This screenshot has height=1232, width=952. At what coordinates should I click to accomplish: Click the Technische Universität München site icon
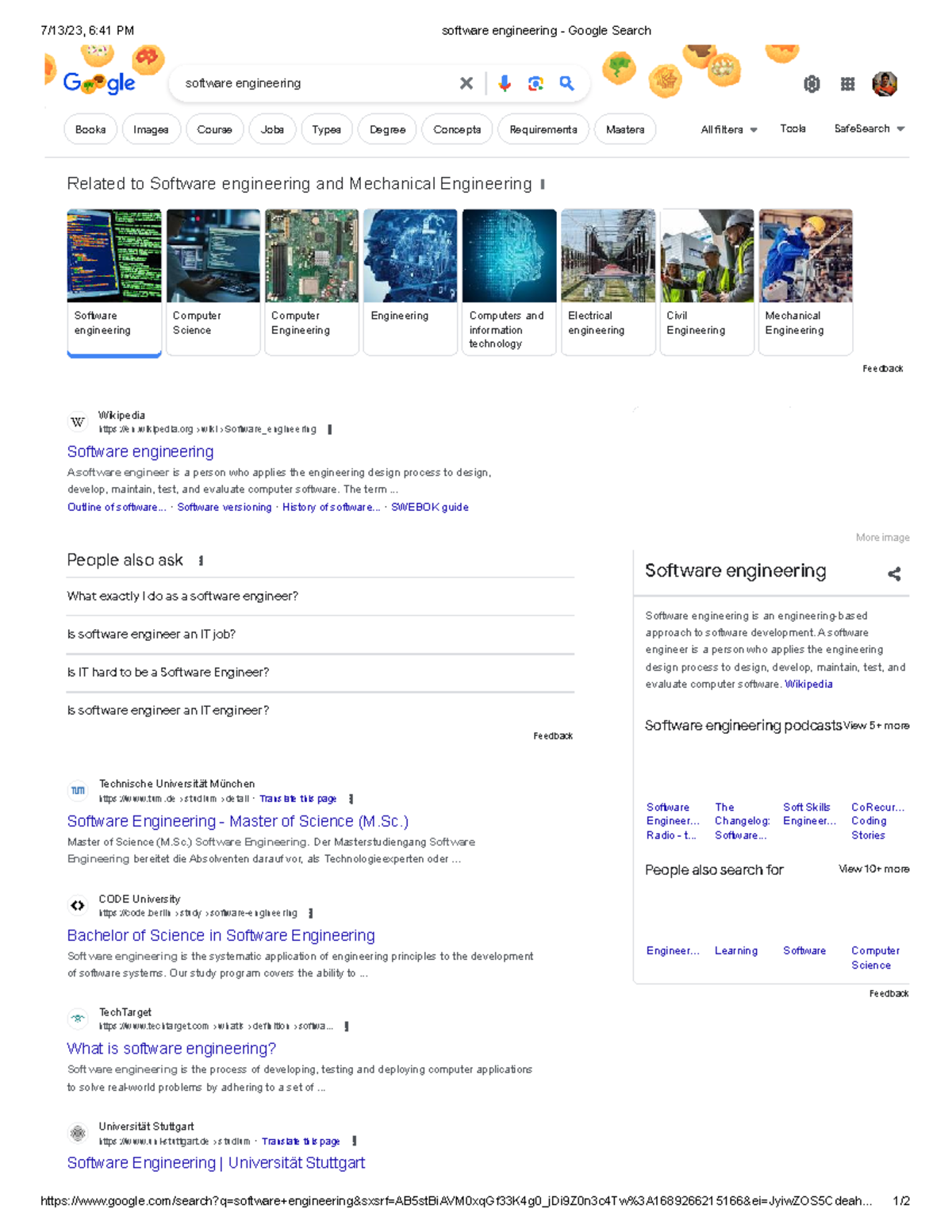[x=77, y=789]
